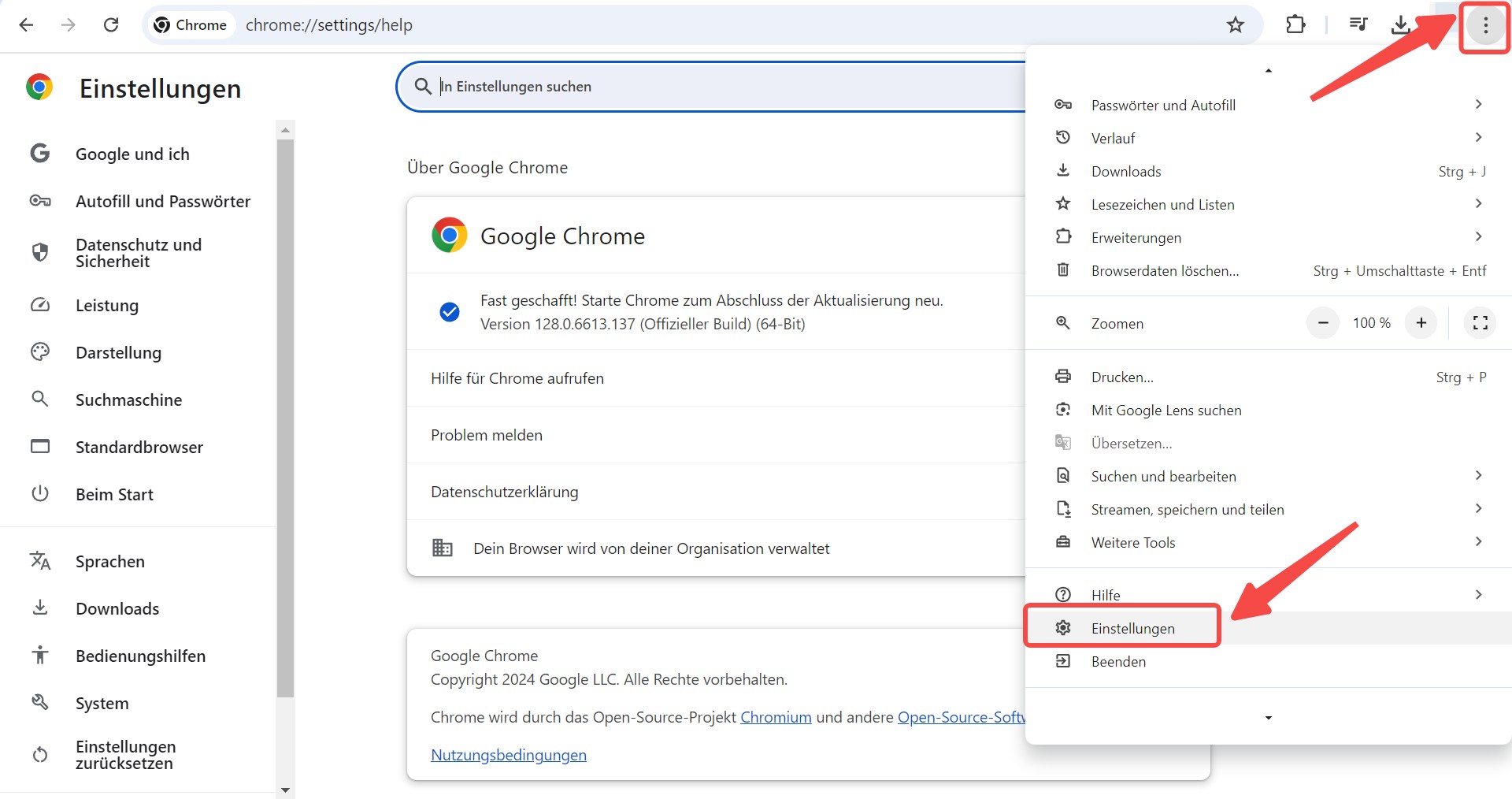Choose 'Einstellungen' in the Chrome menu

(1268, 628)
